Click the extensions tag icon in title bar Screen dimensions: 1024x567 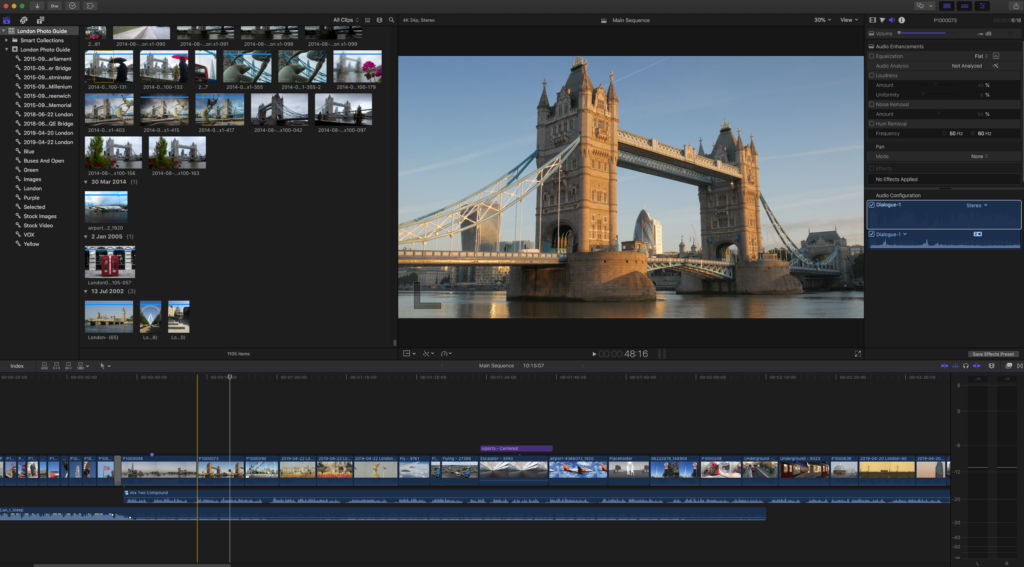tap(90, 5)
